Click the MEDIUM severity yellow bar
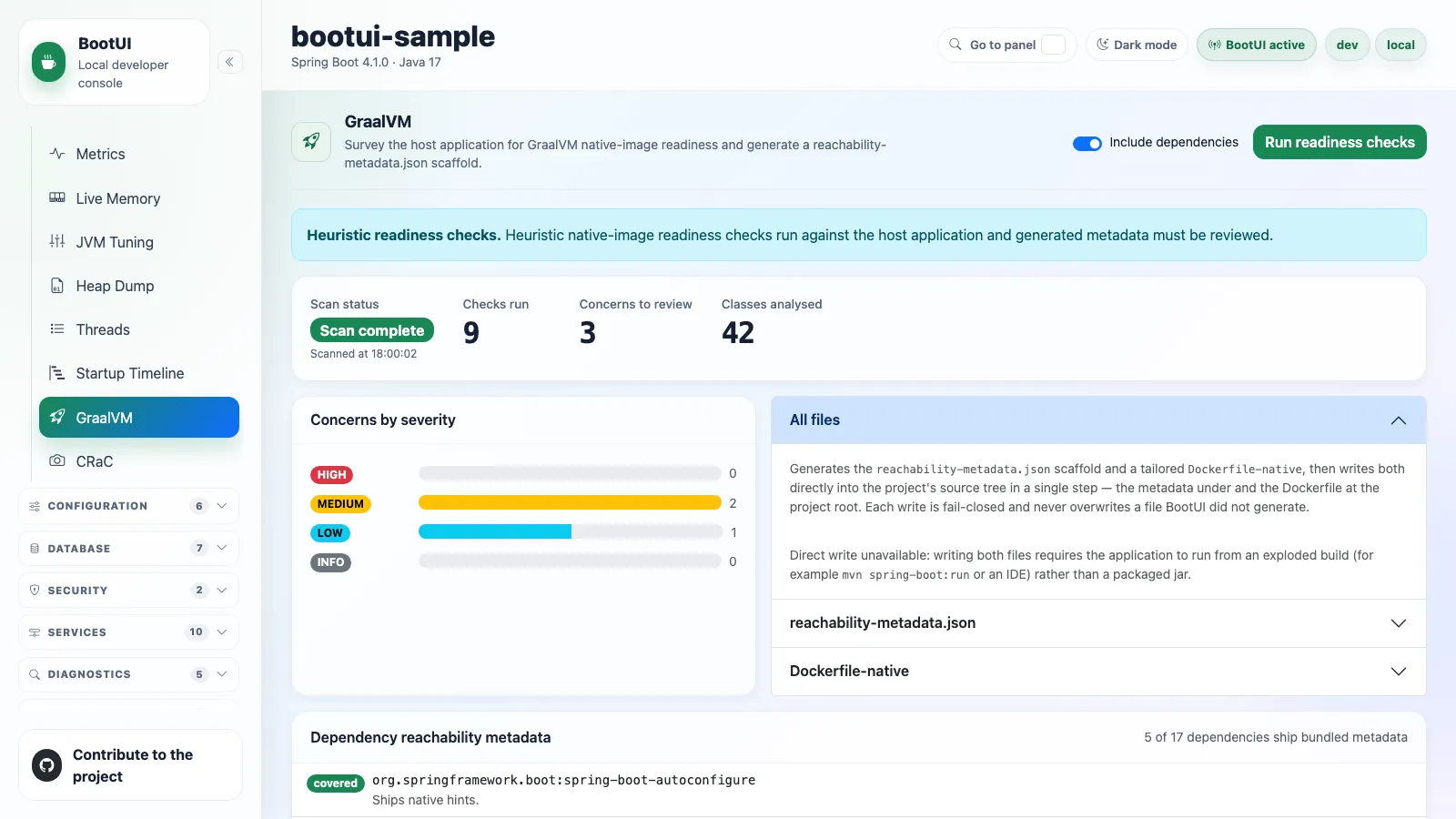Screen dimensions: 1456x819 click(x=570, y=502)
